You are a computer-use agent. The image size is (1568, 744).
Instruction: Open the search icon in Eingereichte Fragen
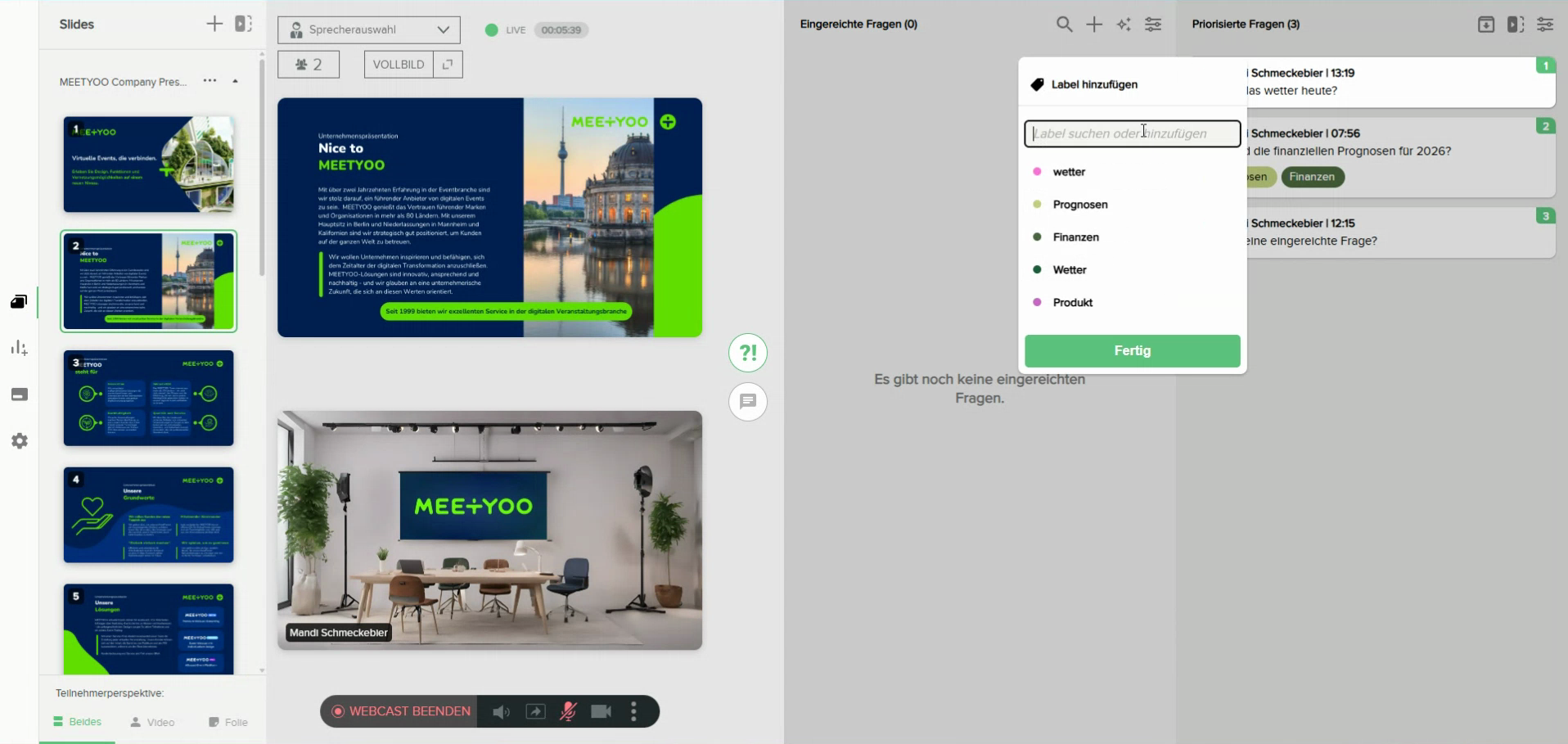[1064, 25]
